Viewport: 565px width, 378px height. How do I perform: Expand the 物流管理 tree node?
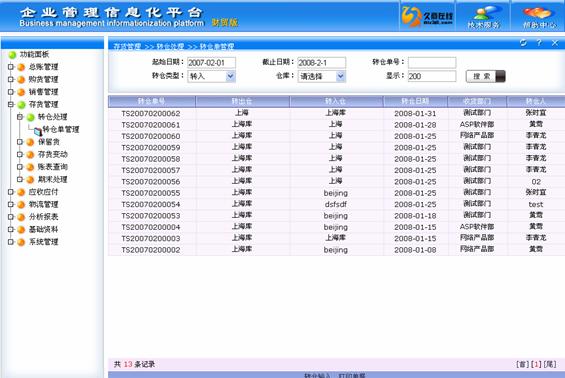(11, 204)
